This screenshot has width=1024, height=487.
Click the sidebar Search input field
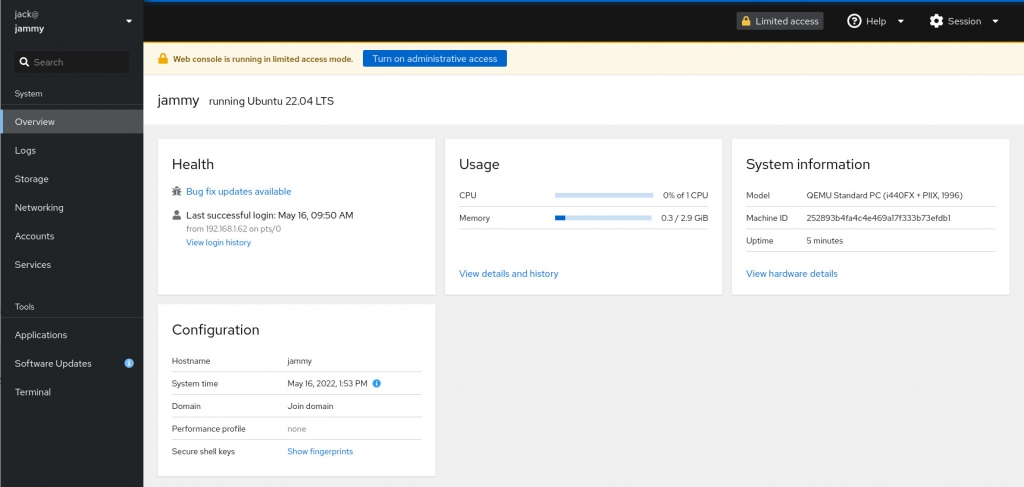(78, 62)
